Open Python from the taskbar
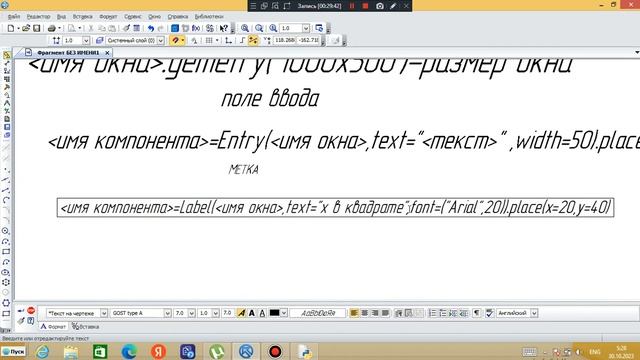This screenshot has width=640, height=360. [304, 351]
